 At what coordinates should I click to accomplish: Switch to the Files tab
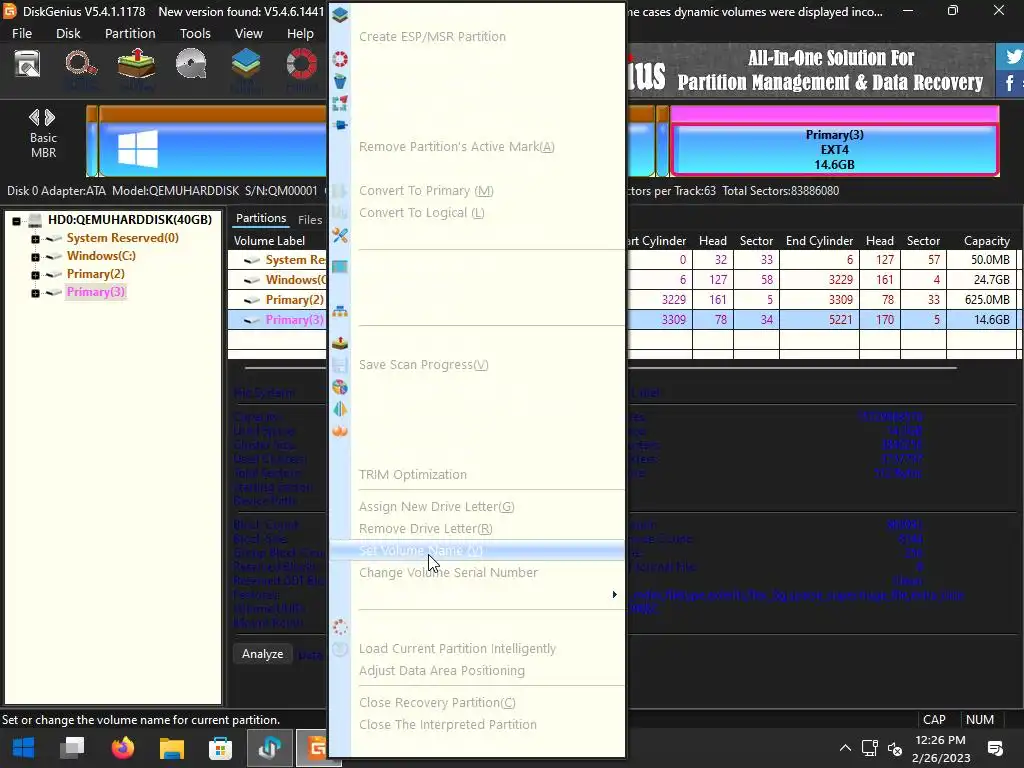coord(310,219)
